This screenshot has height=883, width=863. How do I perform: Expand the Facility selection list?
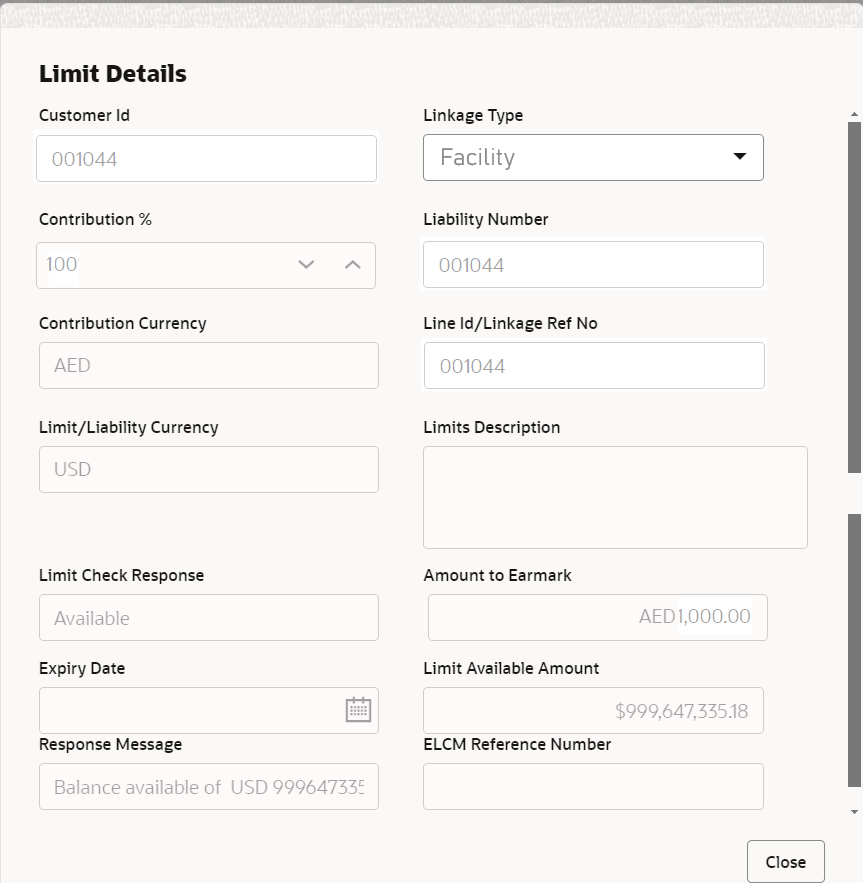tap(739, 157)
